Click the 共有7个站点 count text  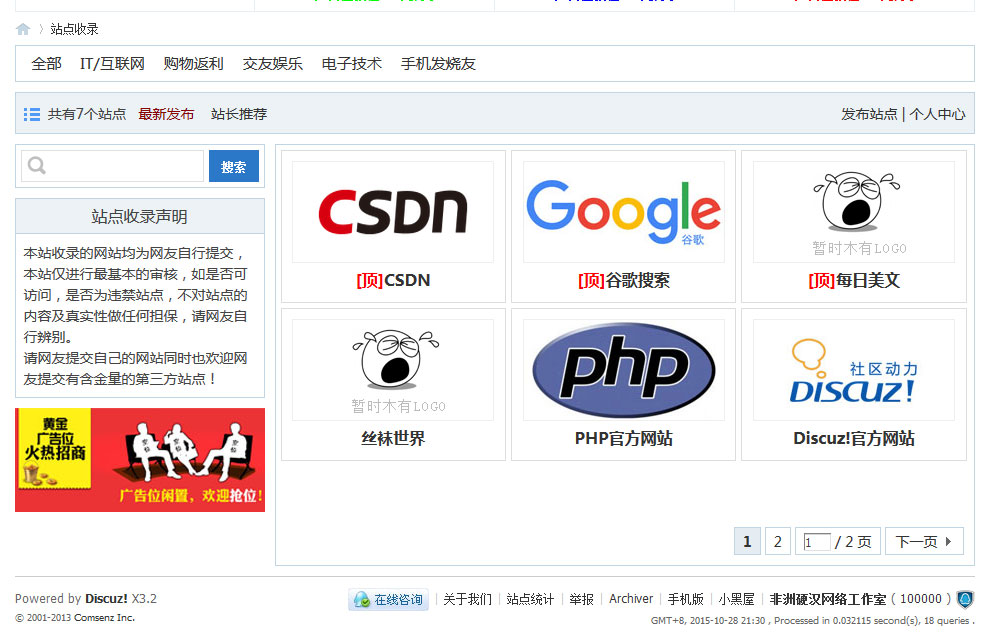pyautogui.click(x=87, y=114)
